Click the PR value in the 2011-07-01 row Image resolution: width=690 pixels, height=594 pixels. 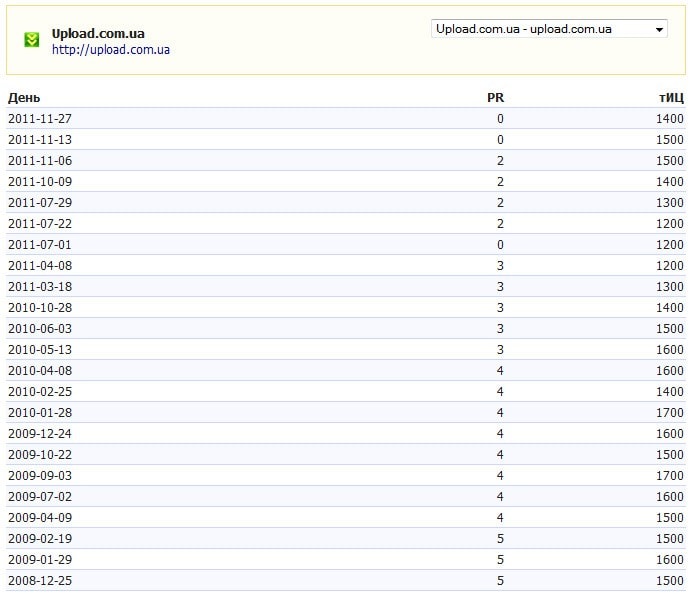pyautogui.click(x=500, y=245)
